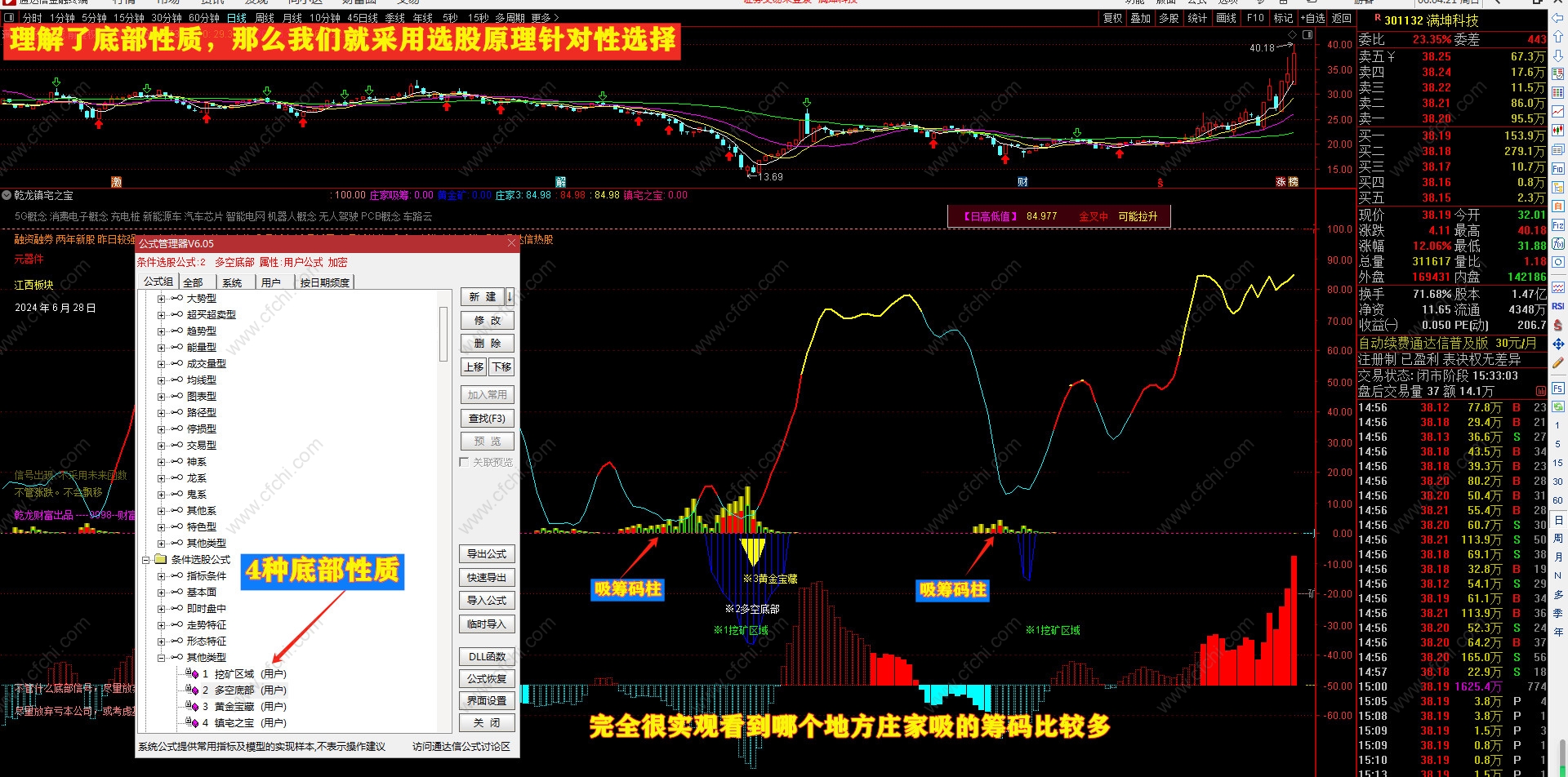Open the 访问通达信公式讨论区 link
This screenshot has width=1568, height=777.
[461, 746]
